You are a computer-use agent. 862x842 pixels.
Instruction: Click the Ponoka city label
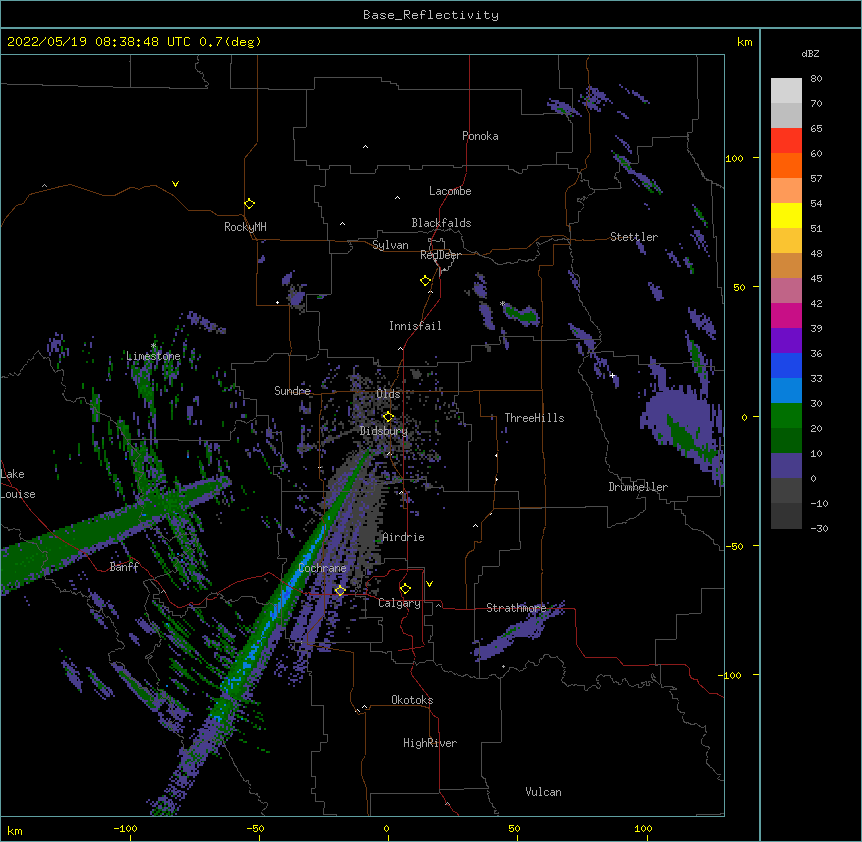[480, 136]
